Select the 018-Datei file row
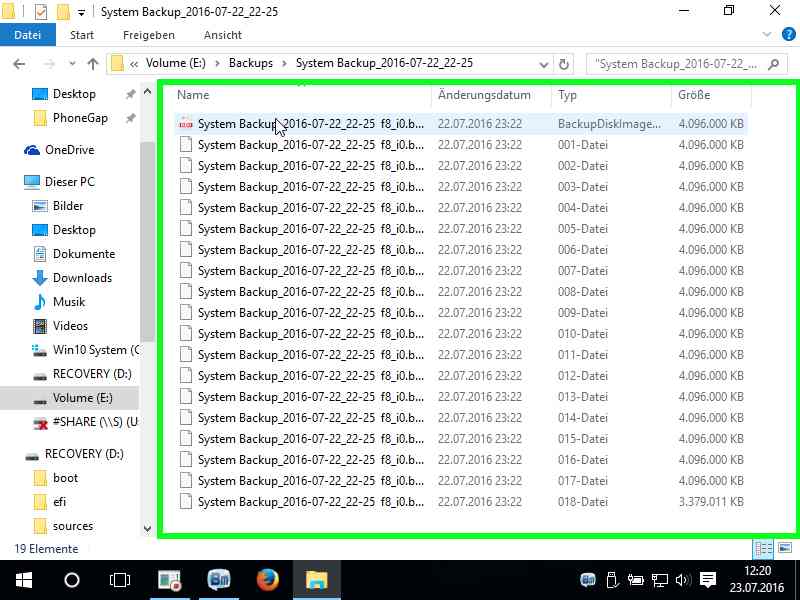Image resolution: width=800 pixels, height=600 pixels. pos(461,502)
